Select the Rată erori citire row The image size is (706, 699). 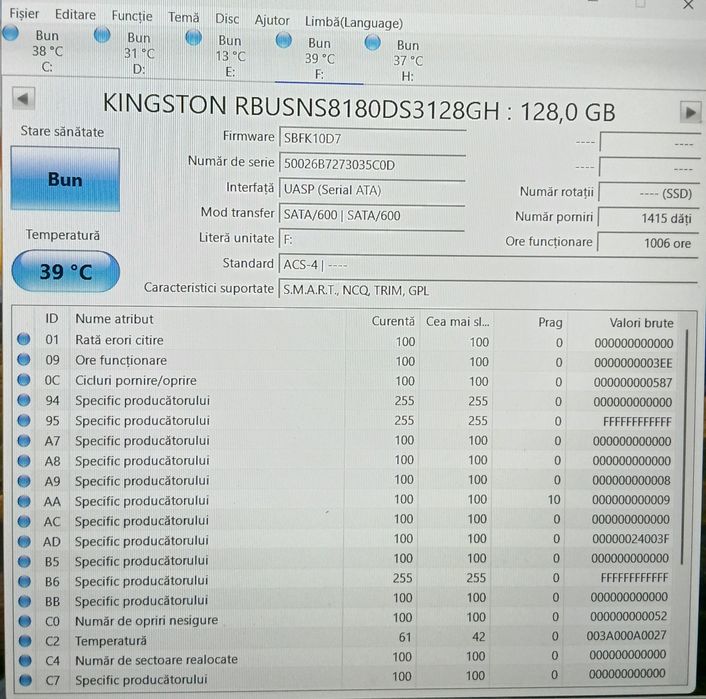pos(346,341)
